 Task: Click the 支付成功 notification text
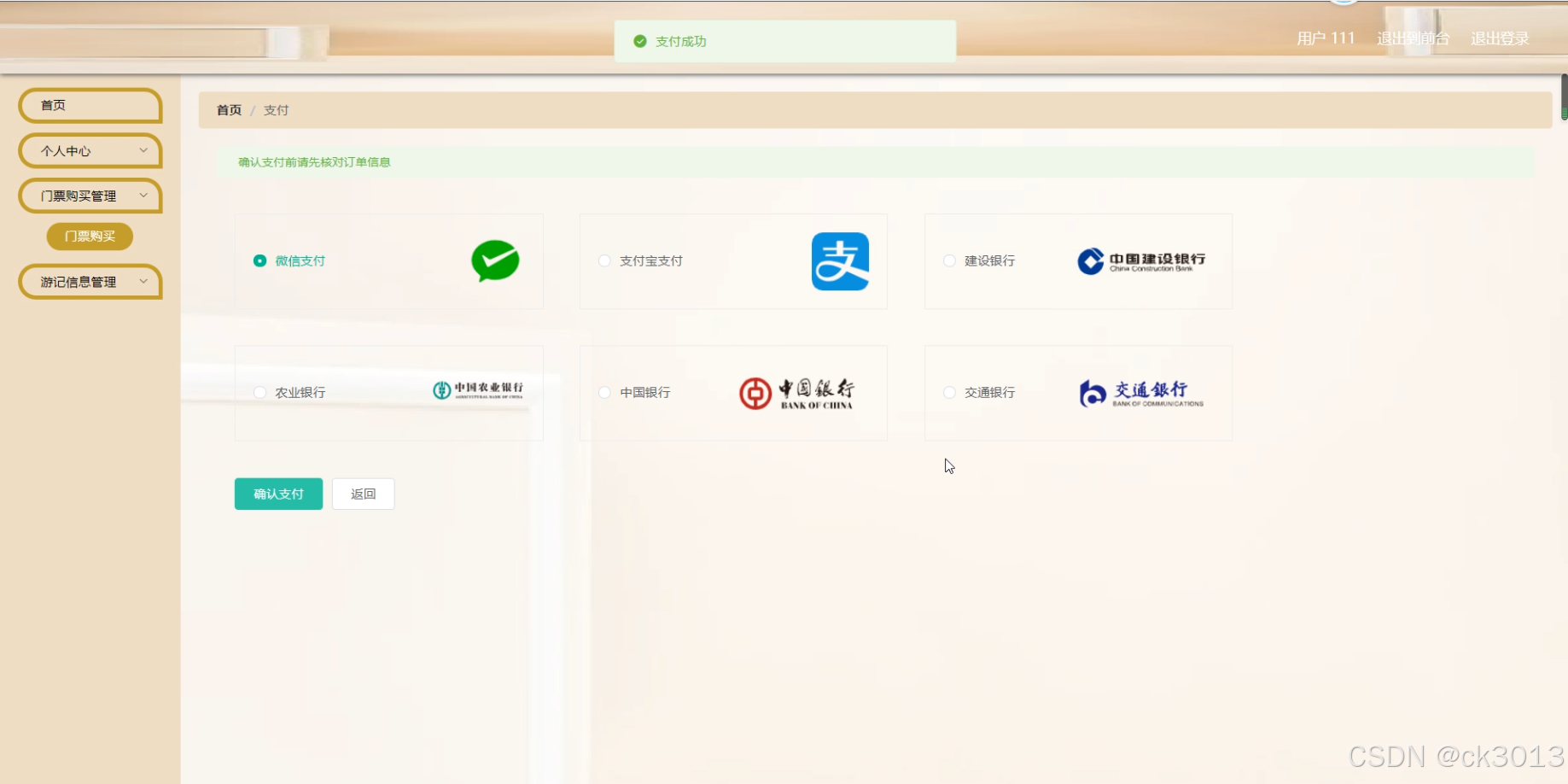(680, 41)
